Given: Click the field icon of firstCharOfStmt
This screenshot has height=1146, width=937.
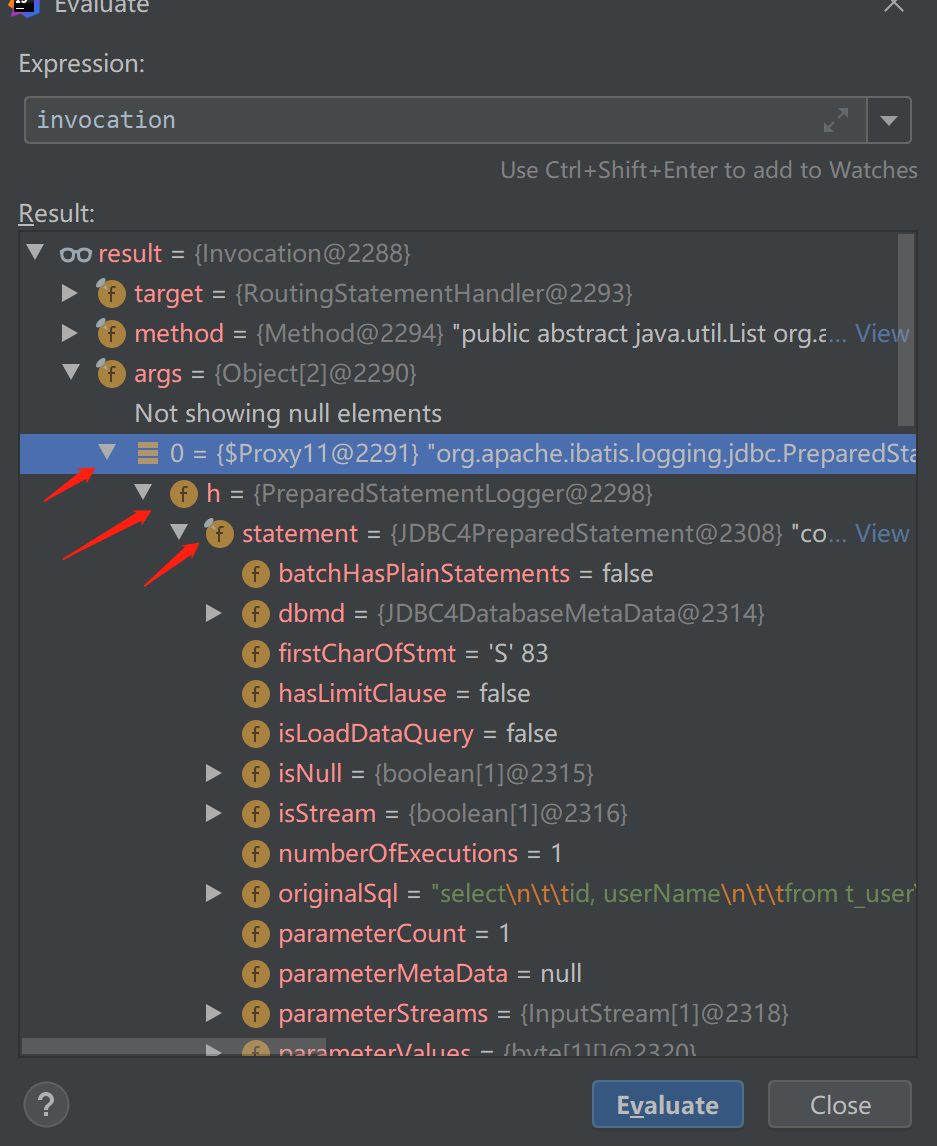Looking at the screenshot, I should click(x=256, y=653).
